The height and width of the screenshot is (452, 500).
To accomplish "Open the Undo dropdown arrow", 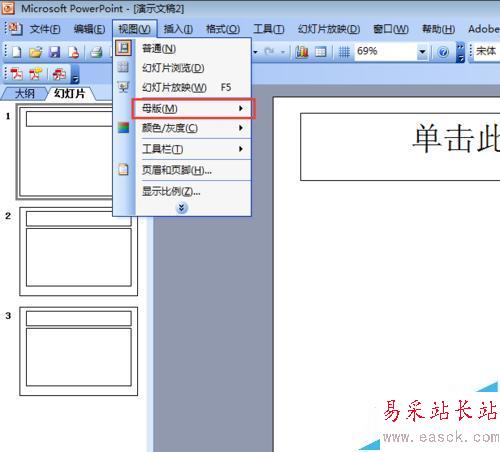I will [256, 52].
